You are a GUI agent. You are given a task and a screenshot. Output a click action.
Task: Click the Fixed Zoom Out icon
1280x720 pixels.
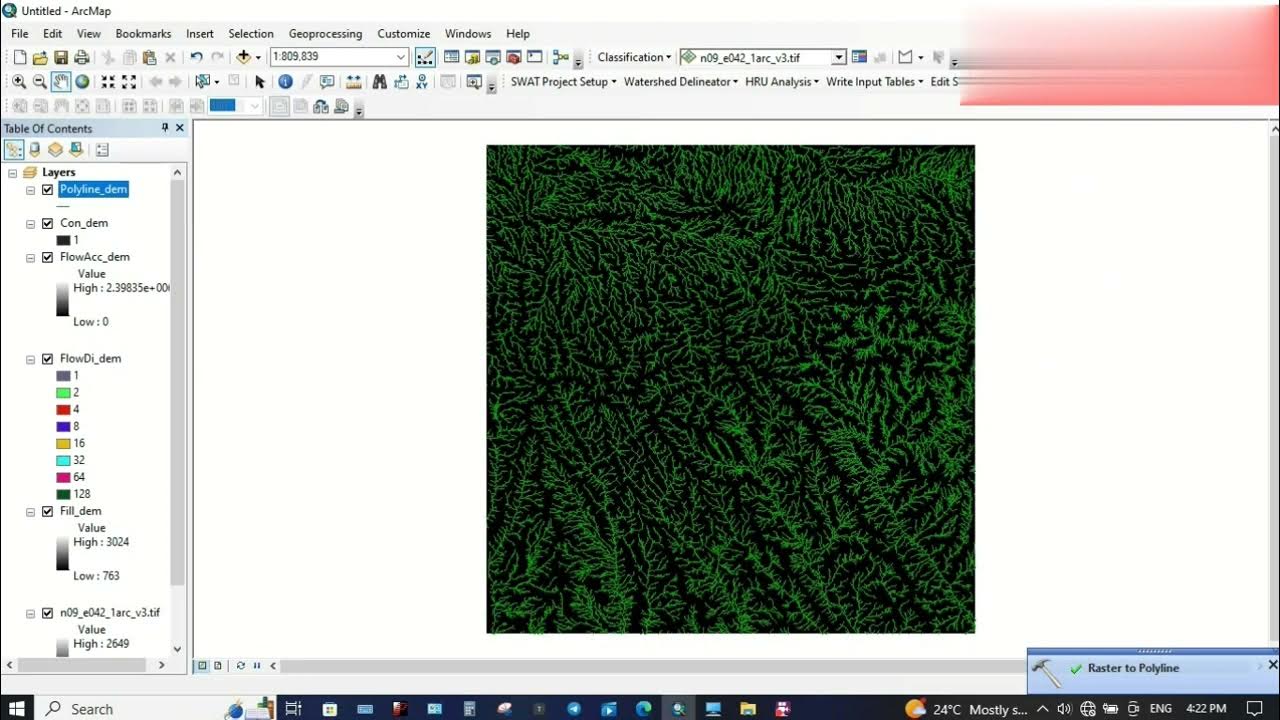(x=129, y=82)
